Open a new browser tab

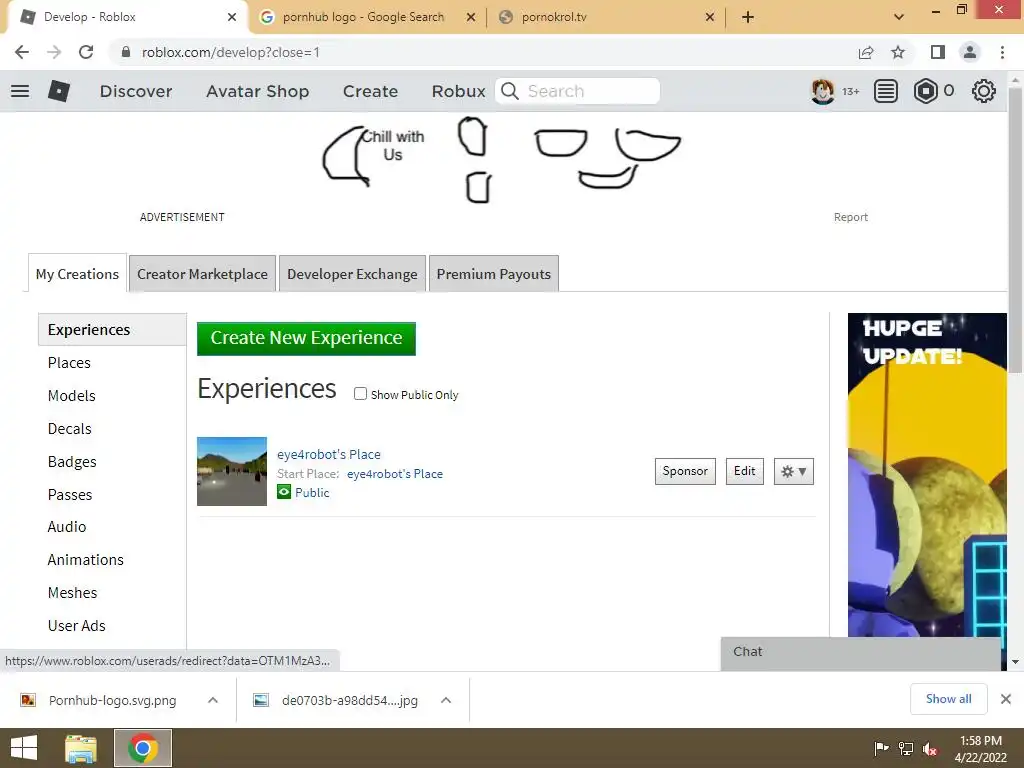click(748, 17)
